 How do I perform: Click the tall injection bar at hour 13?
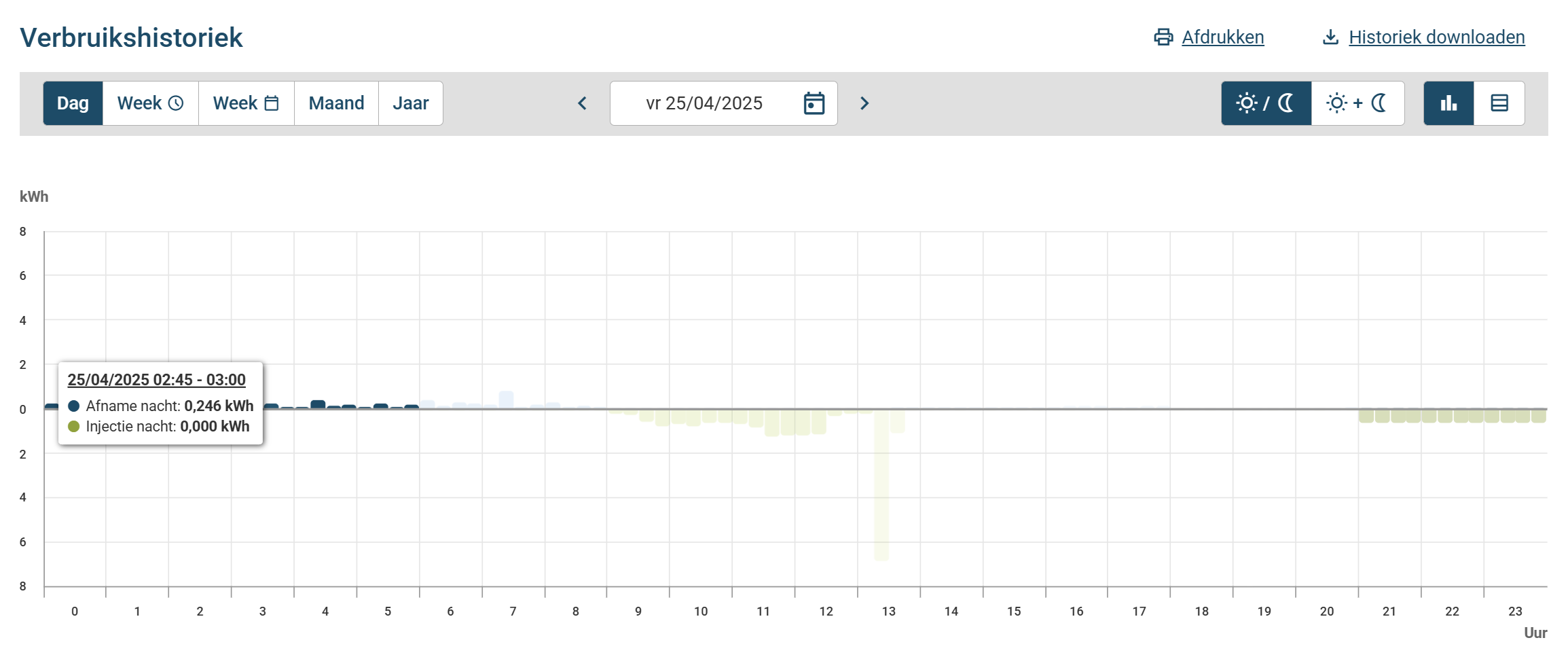click(x=881, y=486)
